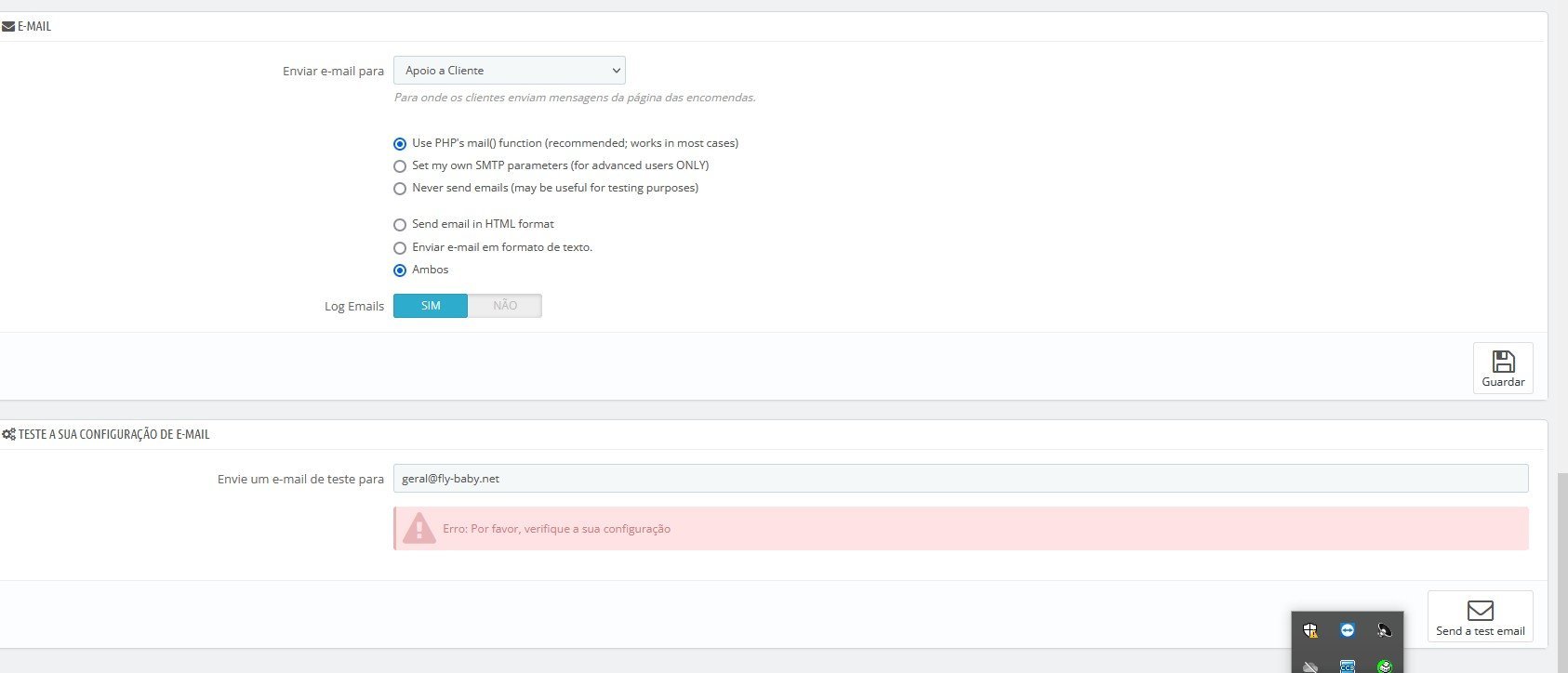Click the 'Send a test email' button
1568x673 pixels.
point(1481,616)
